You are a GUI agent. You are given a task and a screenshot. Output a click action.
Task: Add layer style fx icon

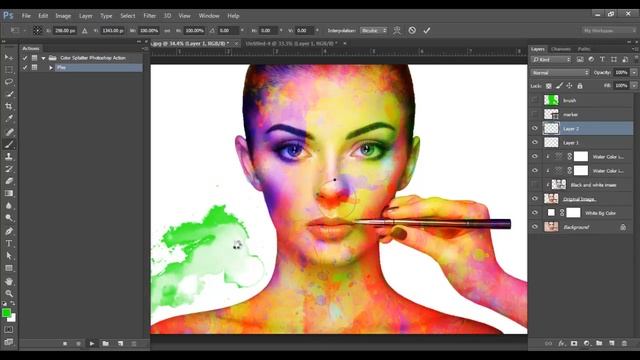pyautogui.click(x=561, y=344)
